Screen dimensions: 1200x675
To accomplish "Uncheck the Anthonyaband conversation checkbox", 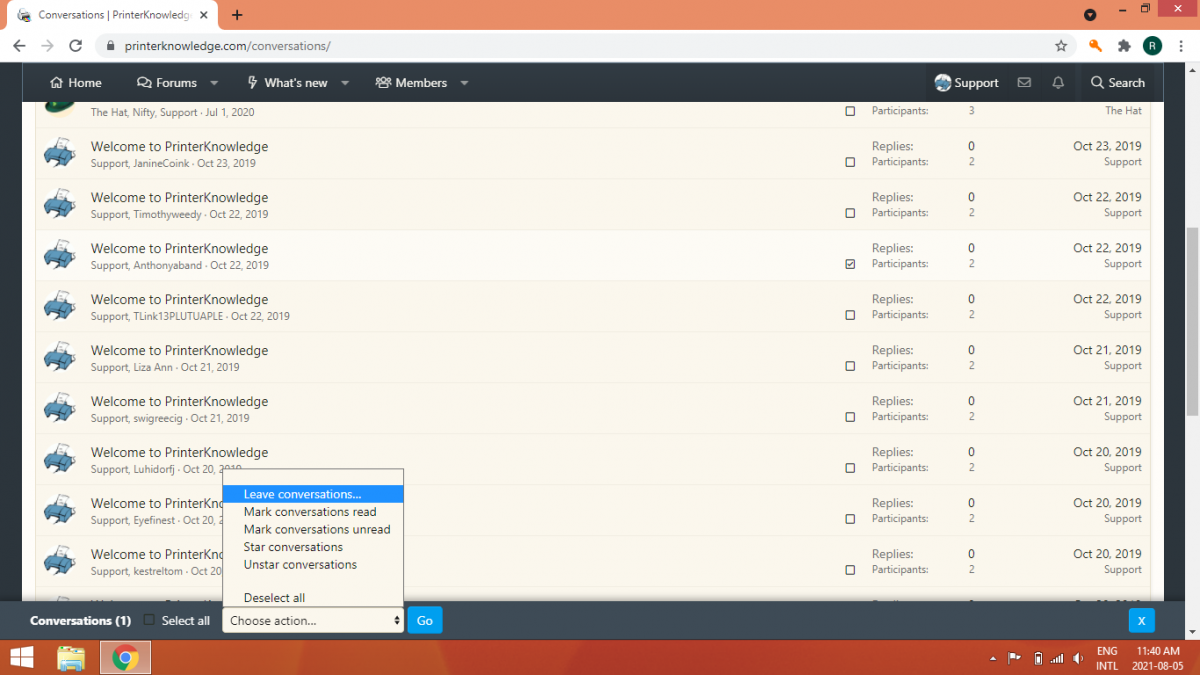I will [x=850, y=264].
